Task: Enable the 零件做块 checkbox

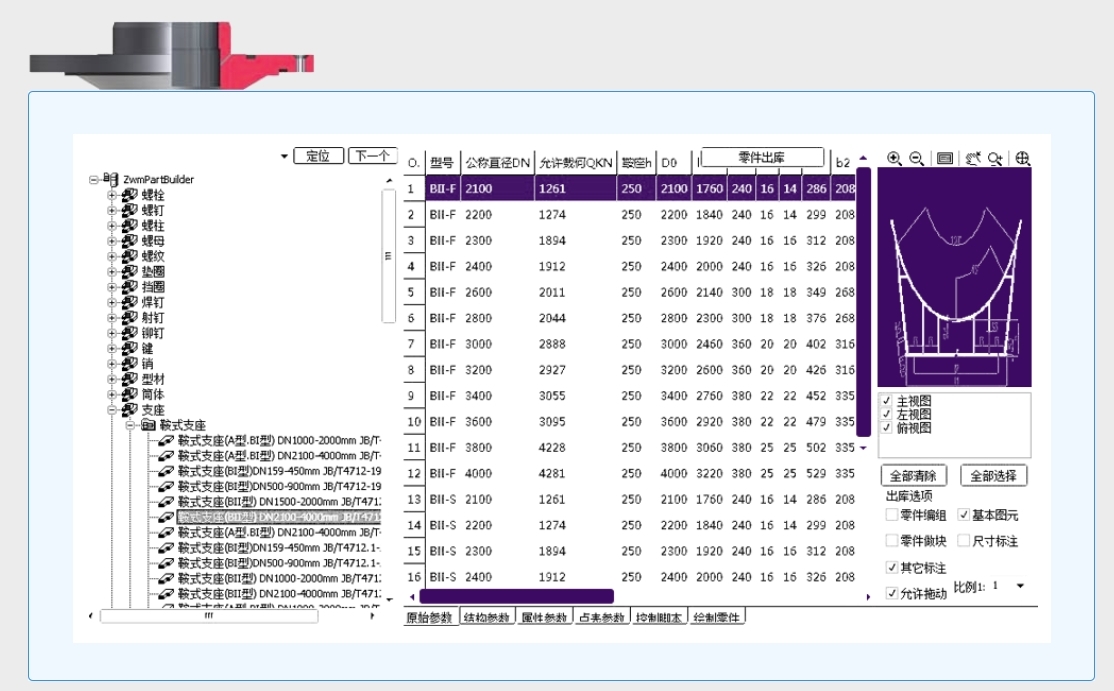Action: [x=892, y=540]
